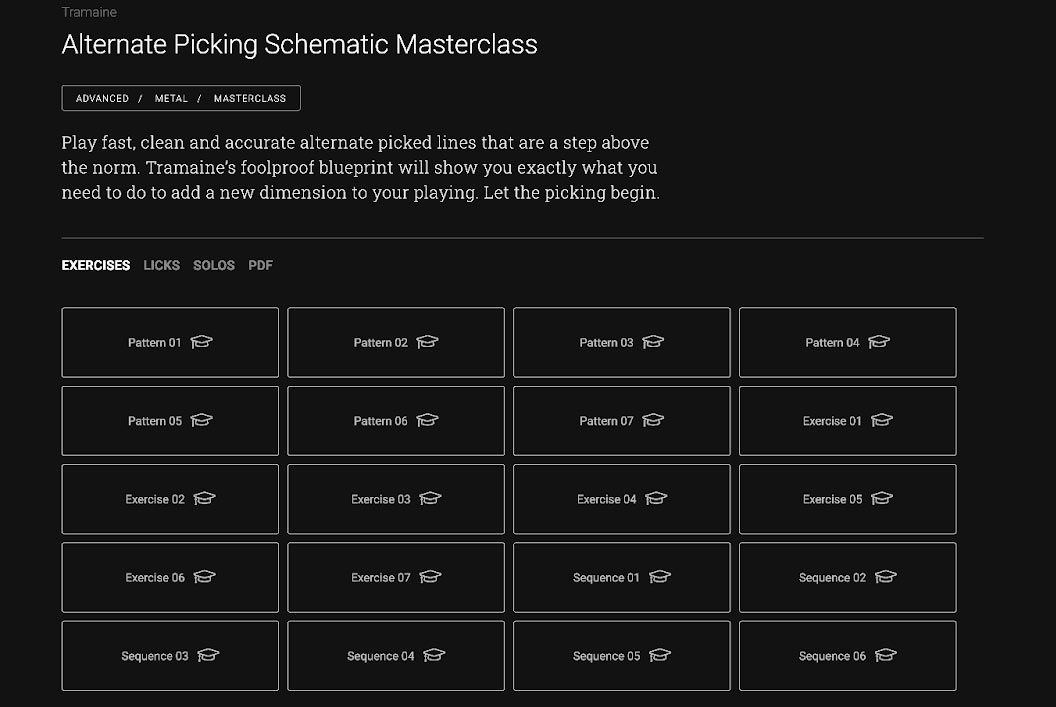
Task: Click the Tramaine instructor name link
Action: (89, 12)
